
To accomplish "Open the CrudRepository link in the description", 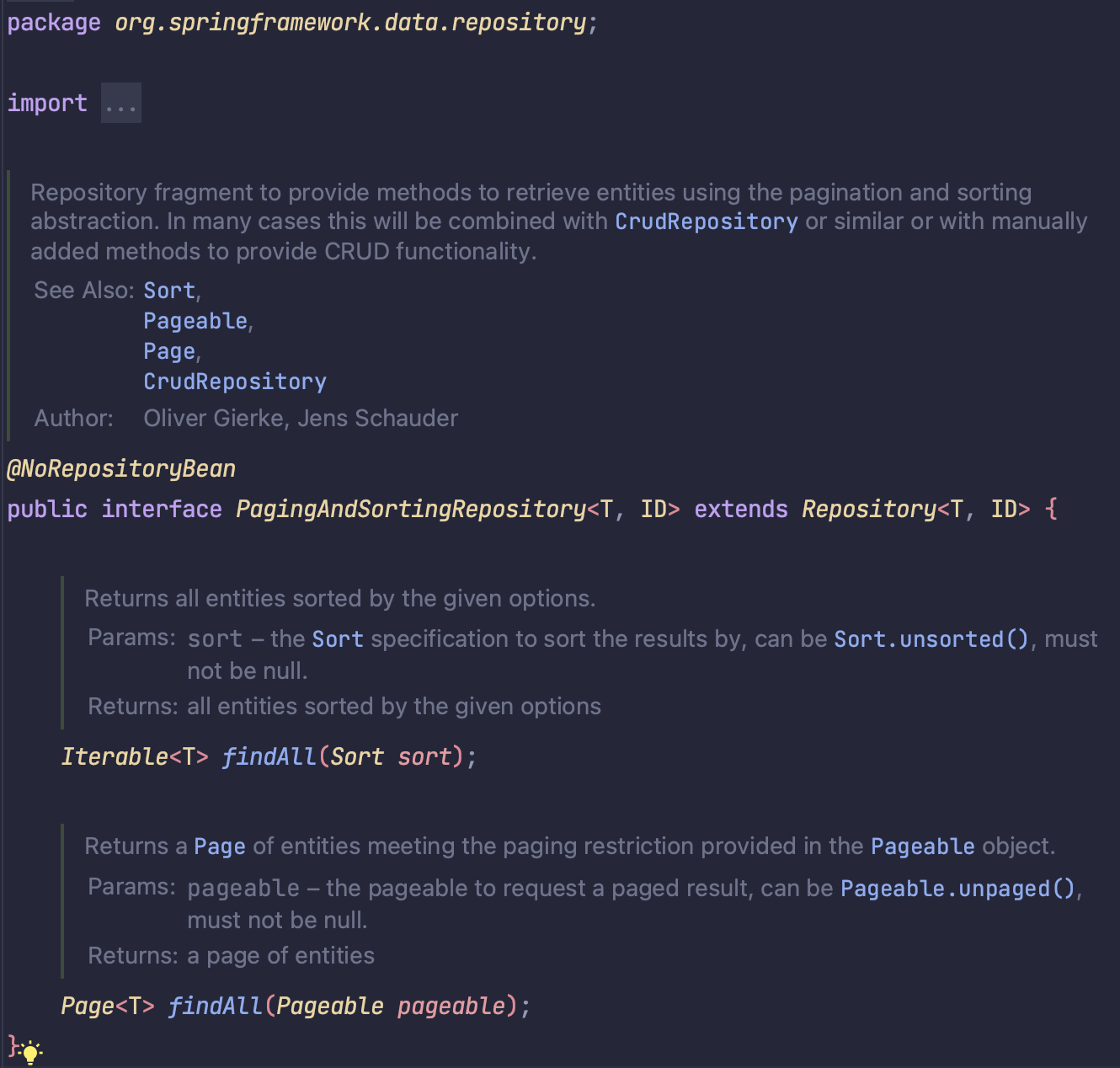I will click(x=706, y=222).
